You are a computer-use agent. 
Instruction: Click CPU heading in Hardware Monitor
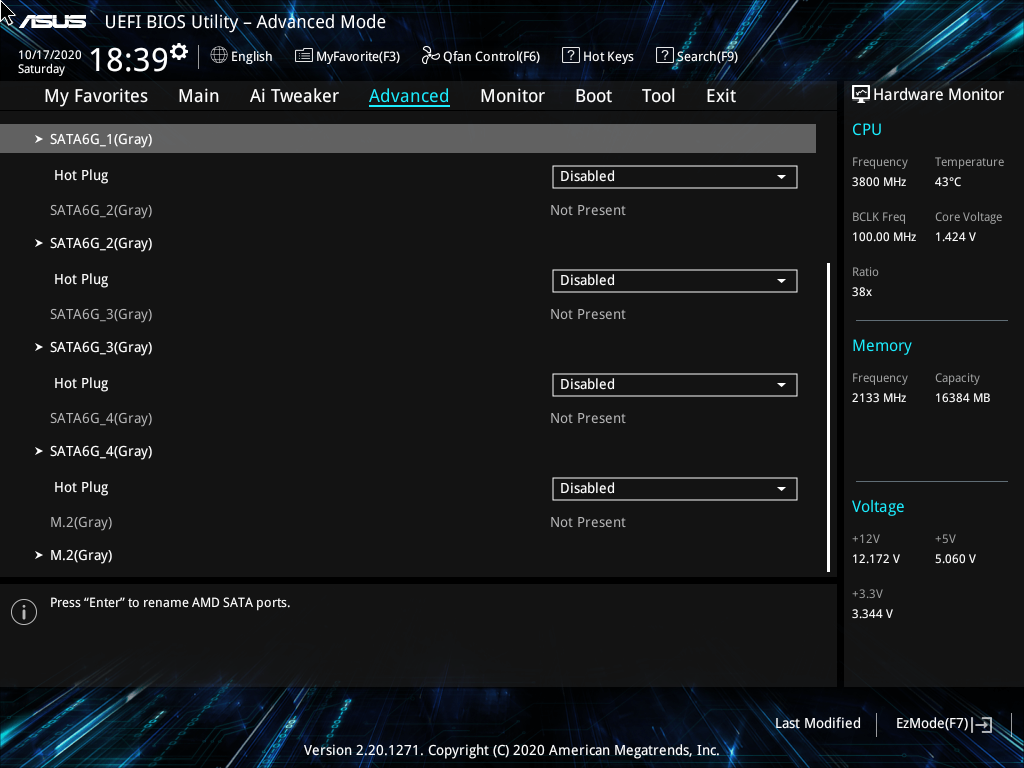pos(867,129)
